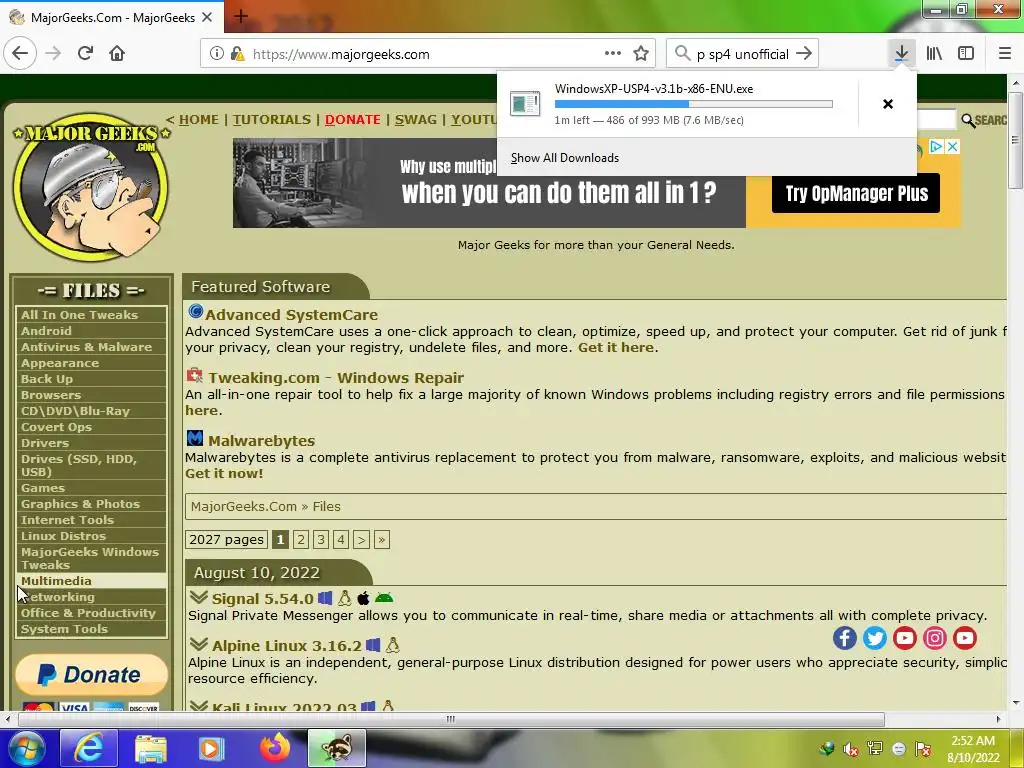Screen dimensions: 1024x768
Task: Jump to last page with » button
Action: coord(382,539)
